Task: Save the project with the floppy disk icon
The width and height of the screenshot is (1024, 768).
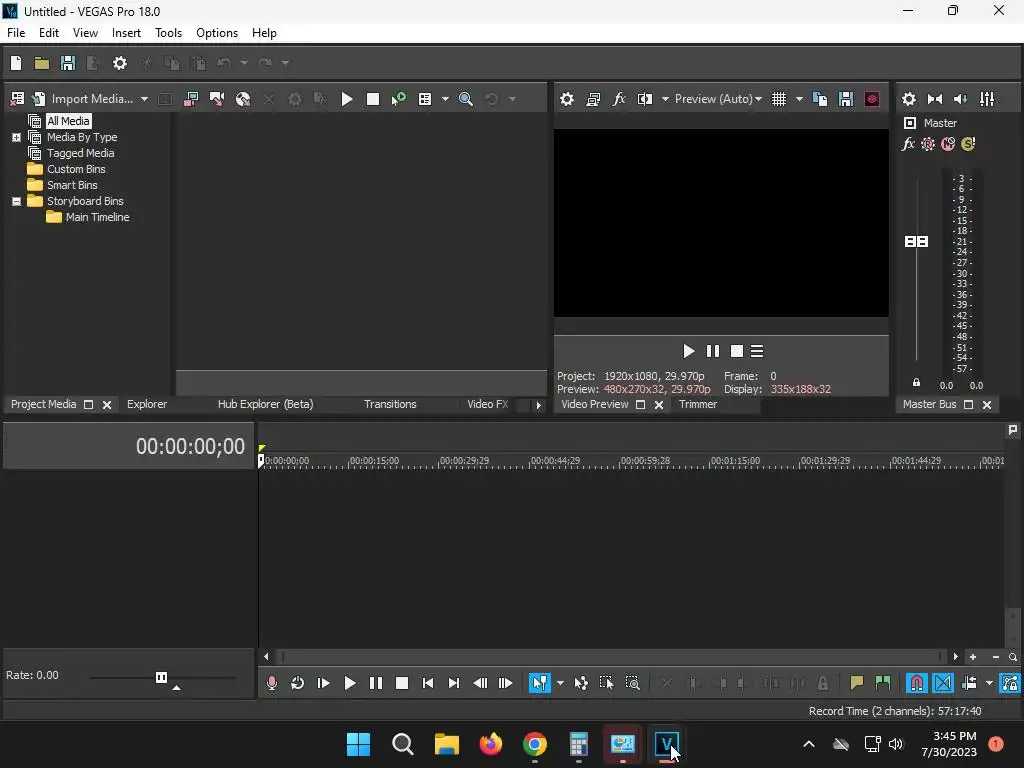Action: coord(68,63)
